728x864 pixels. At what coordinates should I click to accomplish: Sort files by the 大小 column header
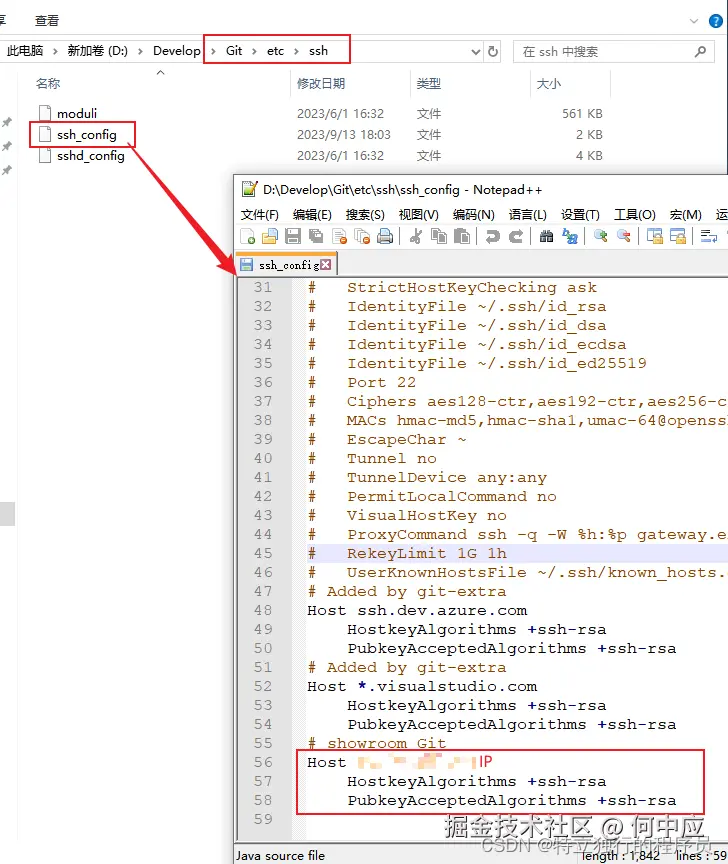click(x=548, y=84)
